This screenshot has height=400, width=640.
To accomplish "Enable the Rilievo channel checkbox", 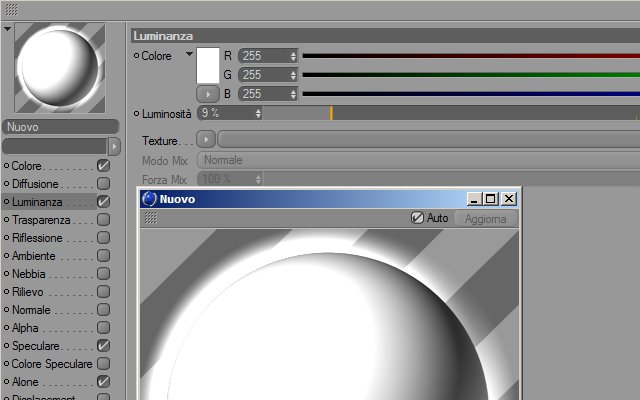I will pyautogui.click(x=103, y=291).
